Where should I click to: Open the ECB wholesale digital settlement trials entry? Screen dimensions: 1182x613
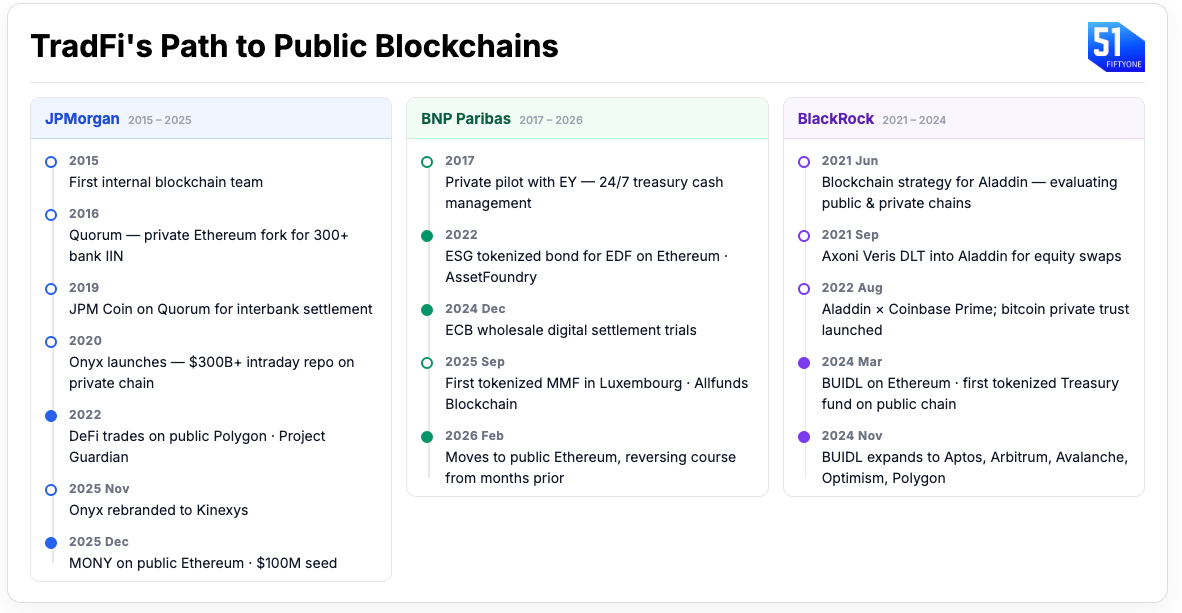pos(570,330)
